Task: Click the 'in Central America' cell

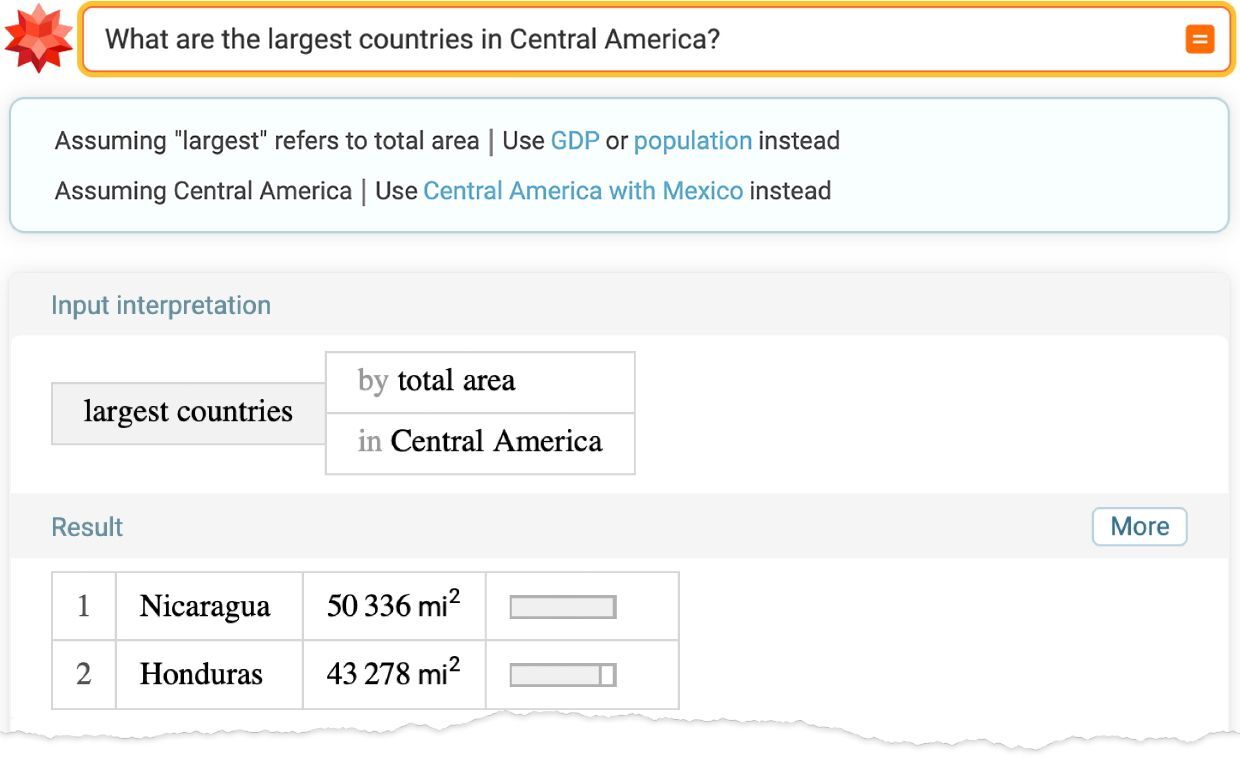Action: (480, 441)
